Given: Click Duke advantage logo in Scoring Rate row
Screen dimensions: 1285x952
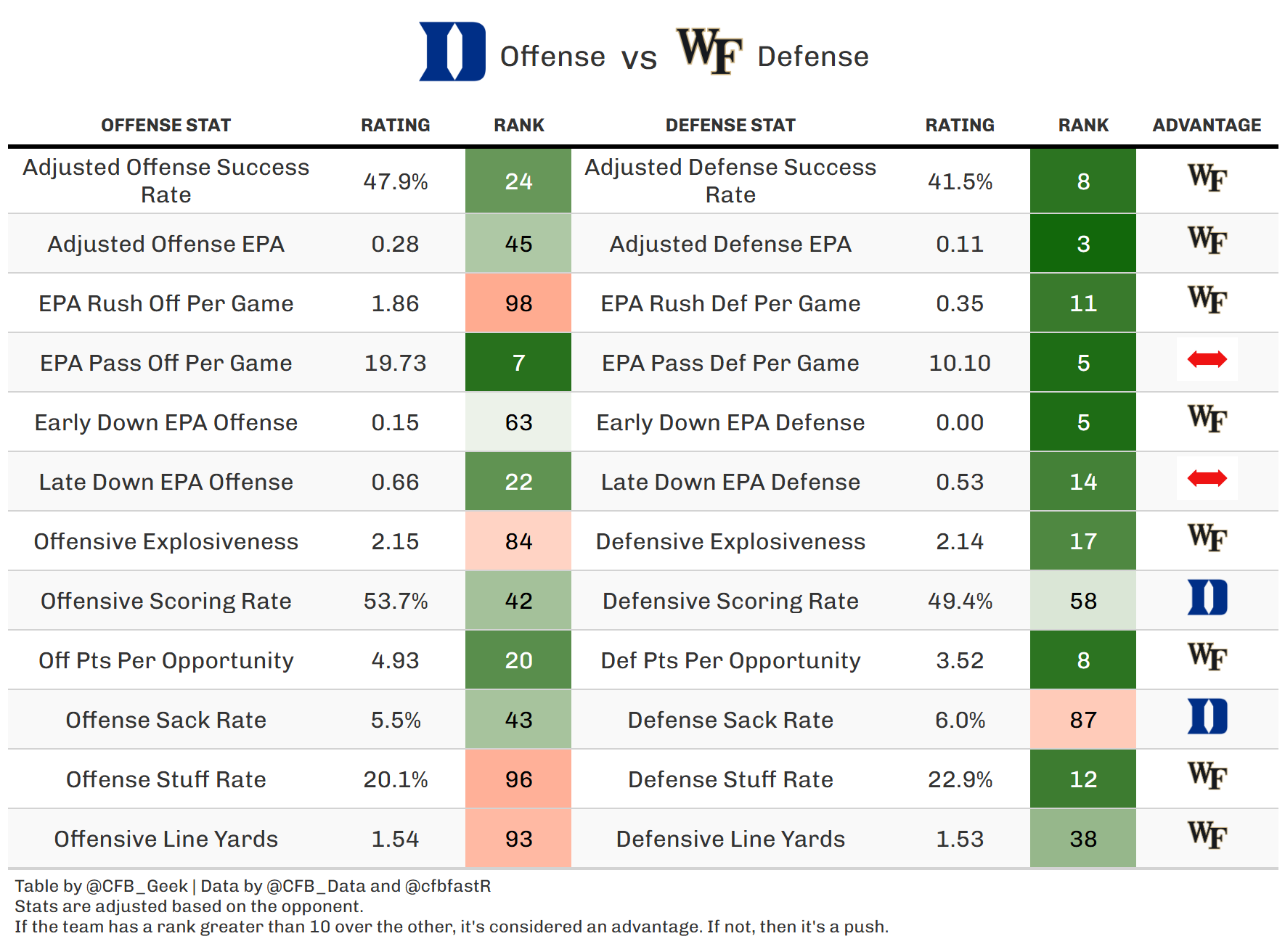Looking at the screenshot, I should coord(1207,598).
